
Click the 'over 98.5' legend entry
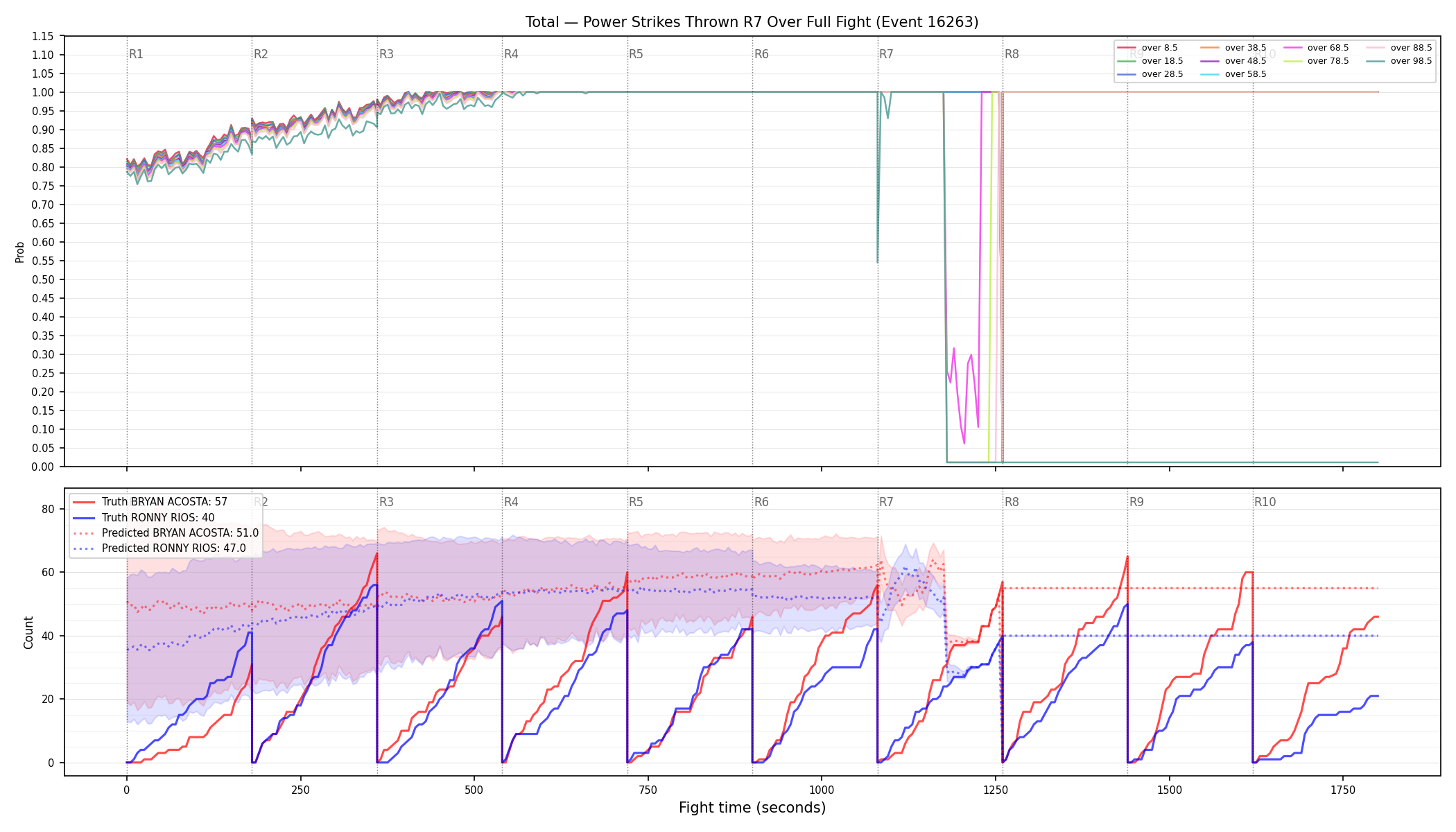(x=1399, y=61)
